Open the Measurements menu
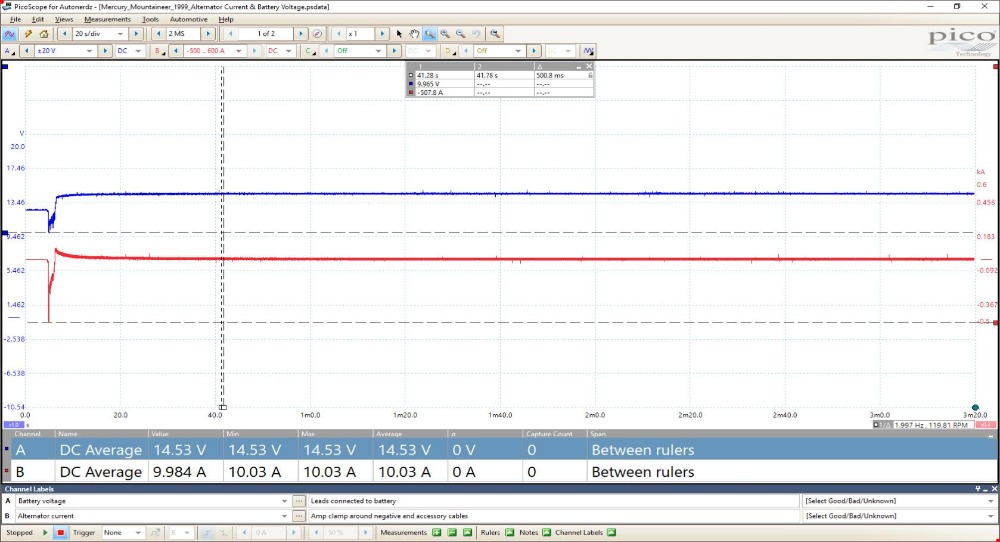Viewport: 1000px width, 542px height. click(107, 19)
